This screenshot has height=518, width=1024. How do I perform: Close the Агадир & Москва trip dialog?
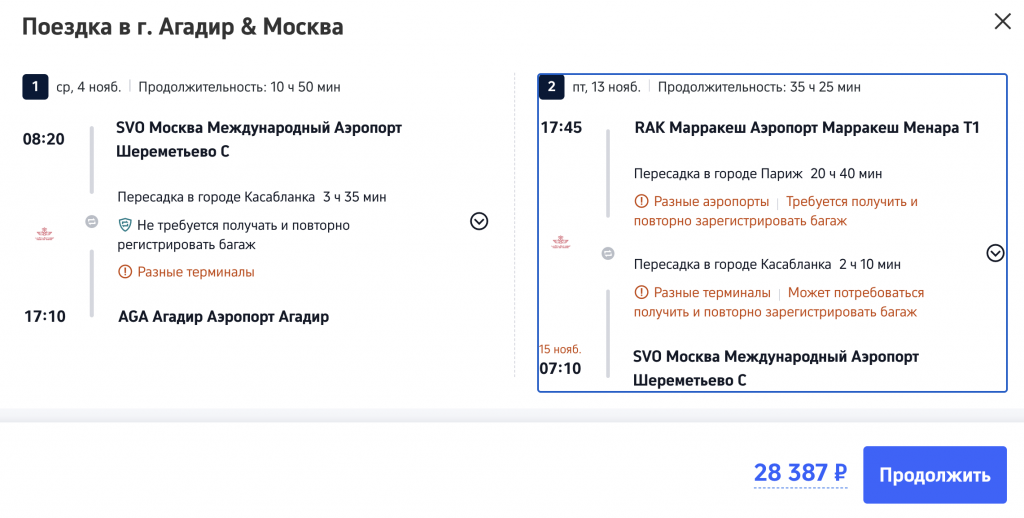[1001, 21]
